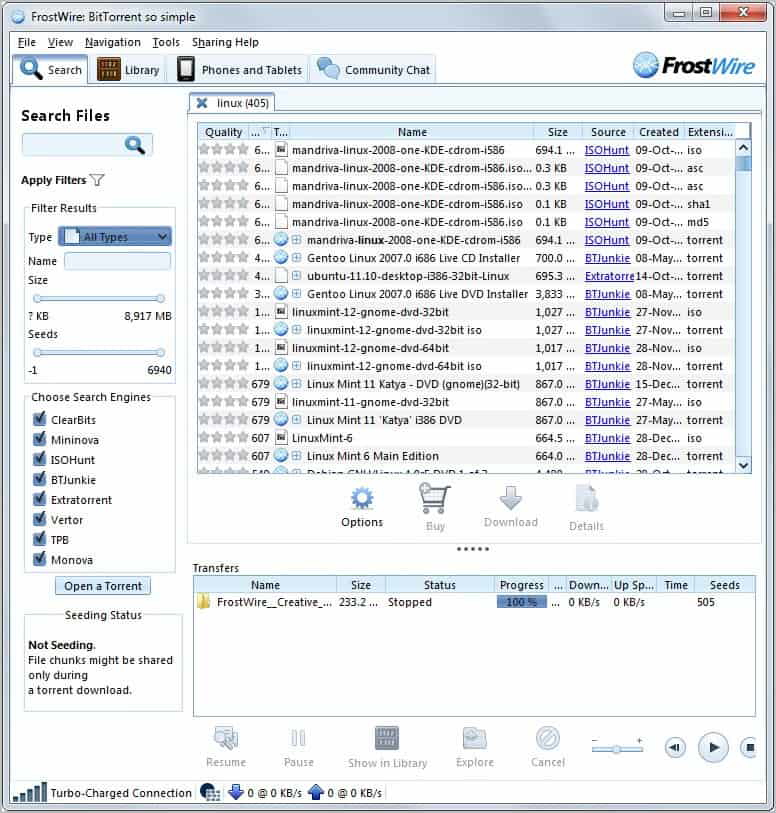Disable the Vertor search engine

pos(39,519)
